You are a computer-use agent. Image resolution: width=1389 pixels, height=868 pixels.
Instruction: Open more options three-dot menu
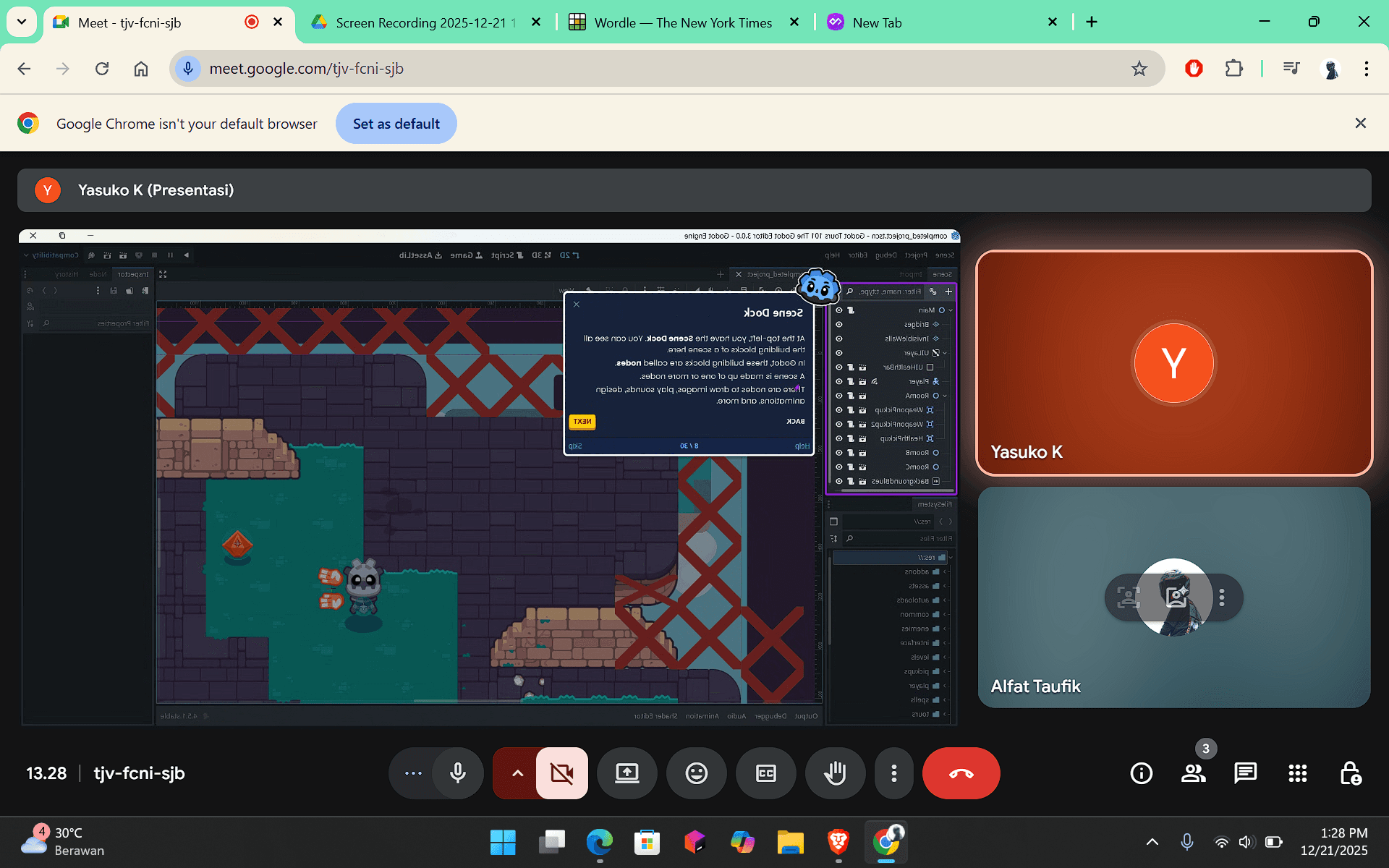coord(893,773)
